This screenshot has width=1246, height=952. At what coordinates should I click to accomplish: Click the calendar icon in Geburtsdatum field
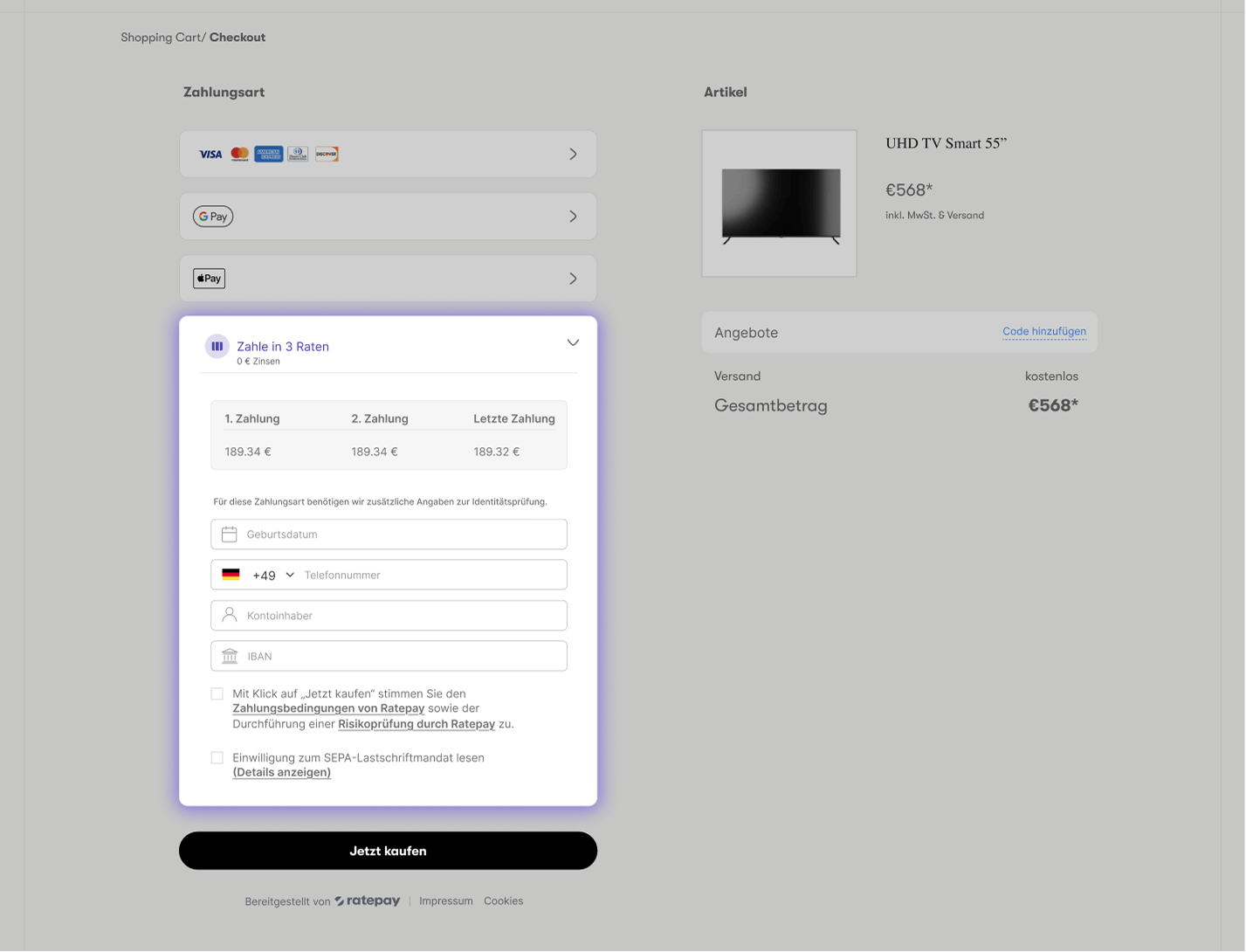230,535
